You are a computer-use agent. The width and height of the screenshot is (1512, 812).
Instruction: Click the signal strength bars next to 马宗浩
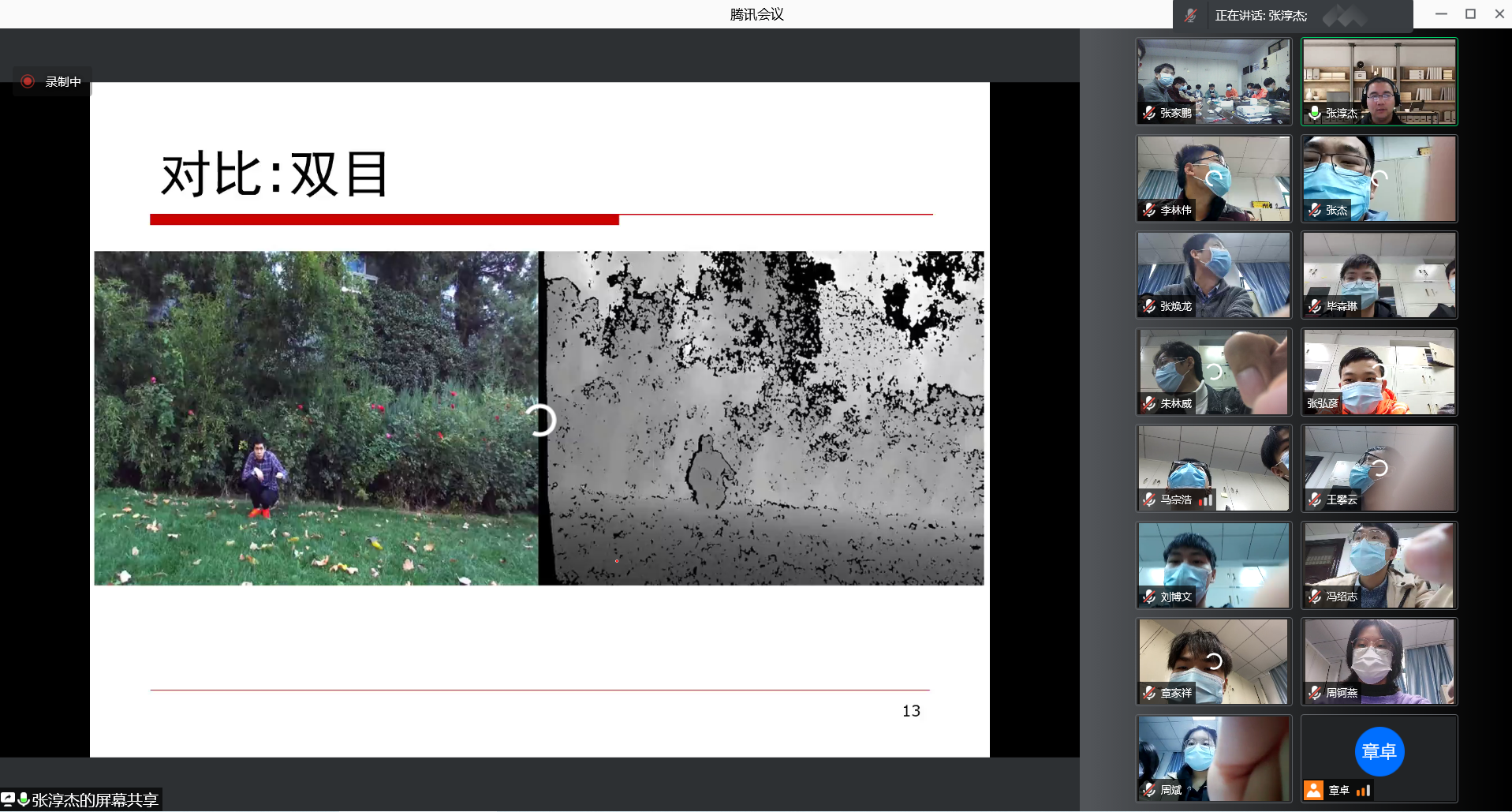(1205, 500)
